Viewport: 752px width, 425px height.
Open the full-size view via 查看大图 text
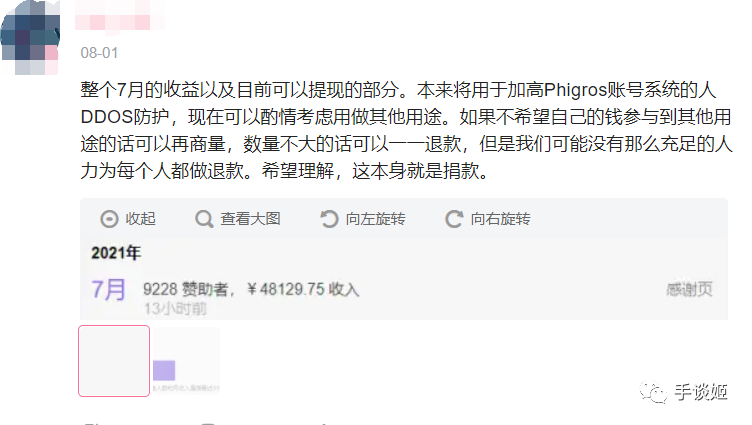pyautogui.click(x=250, y=219)
